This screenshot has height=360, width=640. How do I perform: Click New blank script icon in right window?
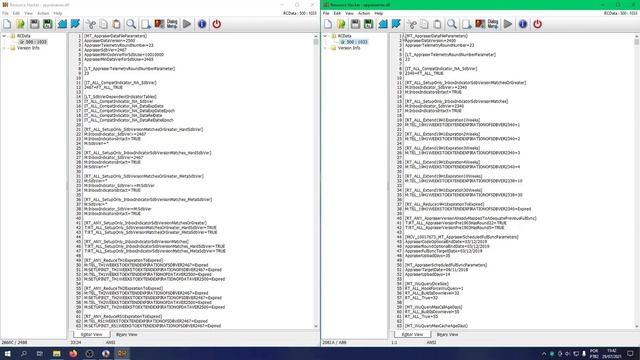point(328,24)
